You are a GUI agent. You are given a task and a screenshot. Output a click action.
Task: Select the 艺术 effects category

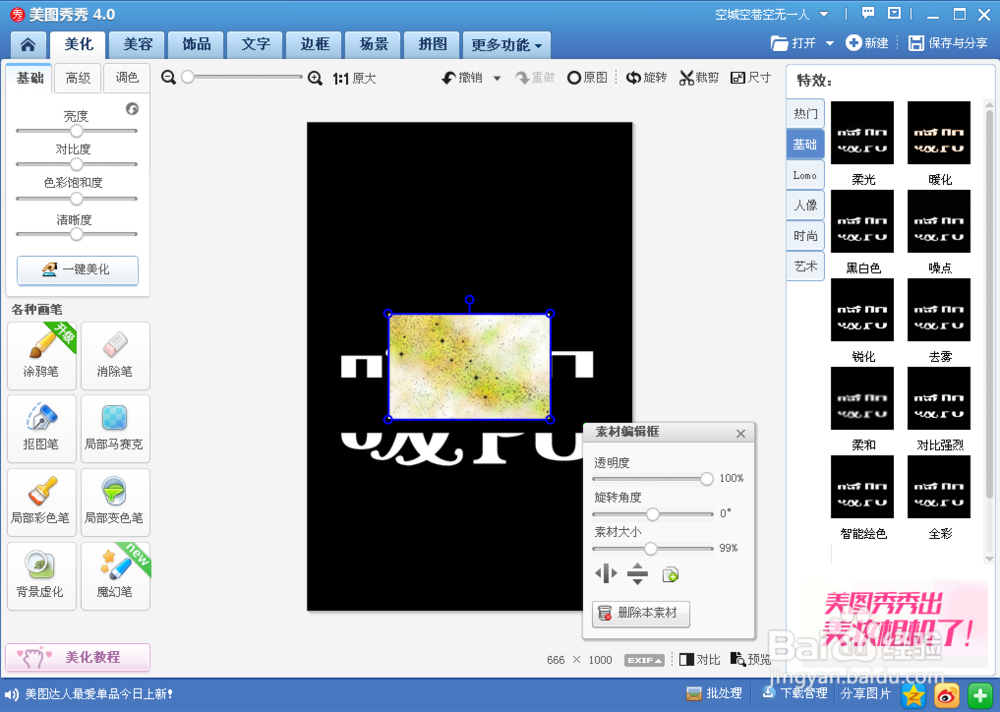click(805, 267)
